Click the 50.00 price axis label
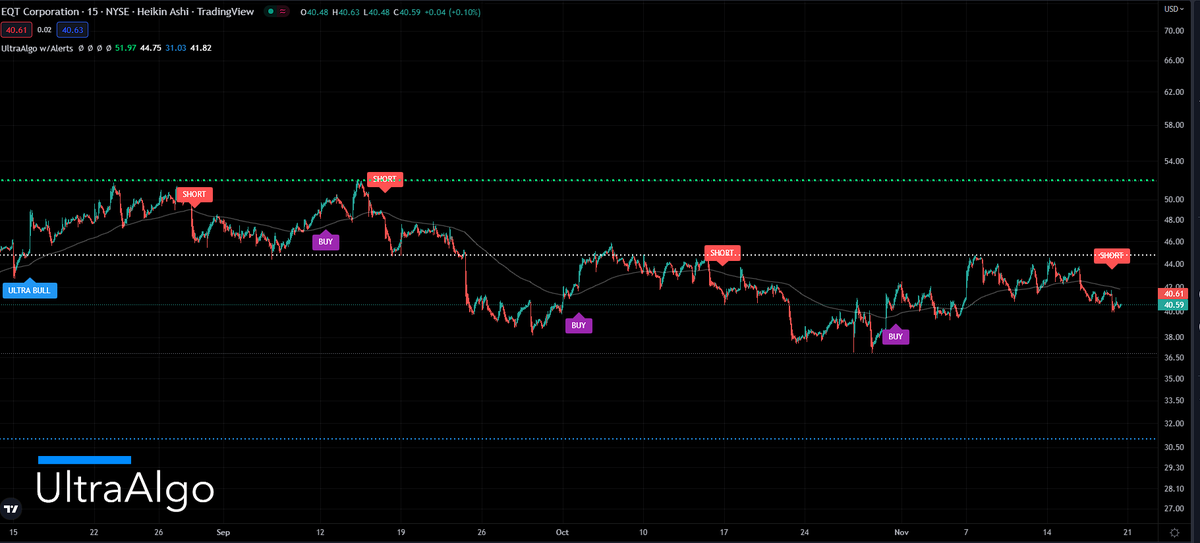 (x=1174, y=200)
